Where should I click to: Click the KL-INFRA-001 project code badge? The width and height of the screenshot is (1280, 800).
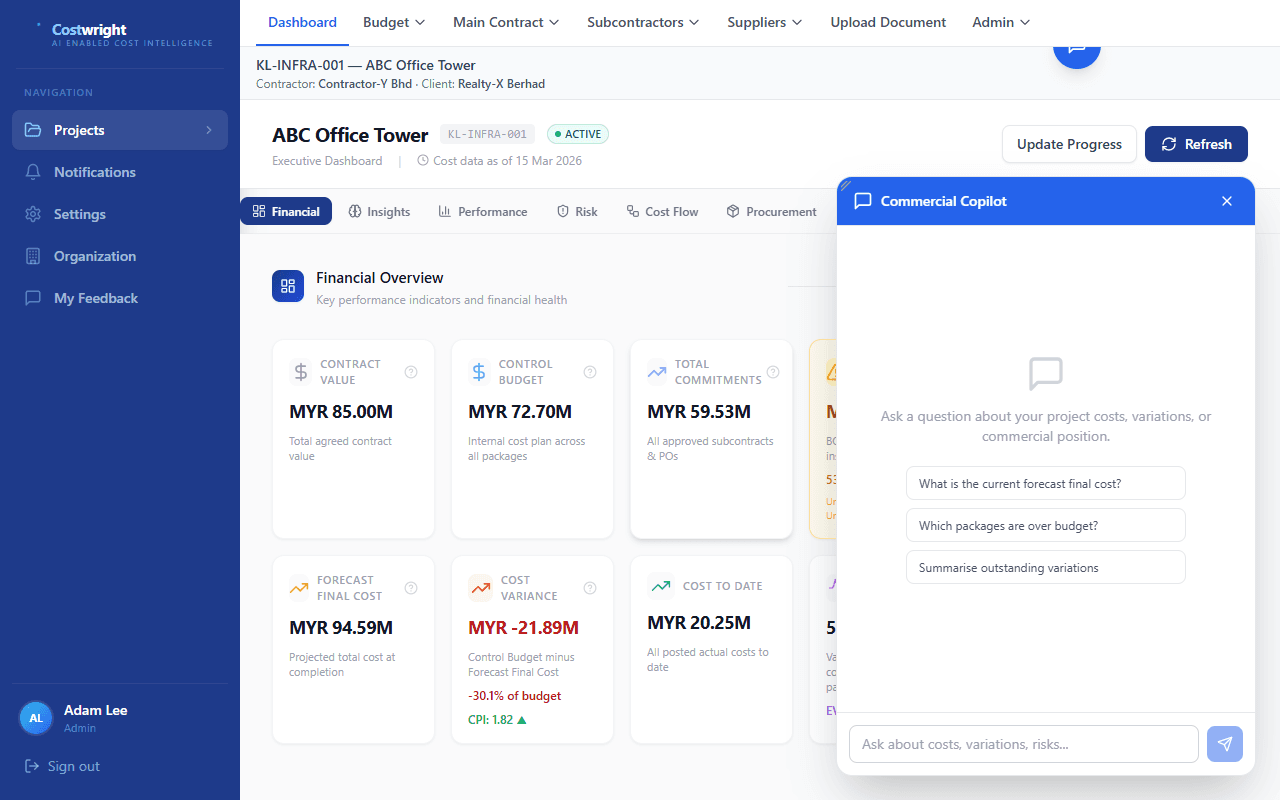487,134
